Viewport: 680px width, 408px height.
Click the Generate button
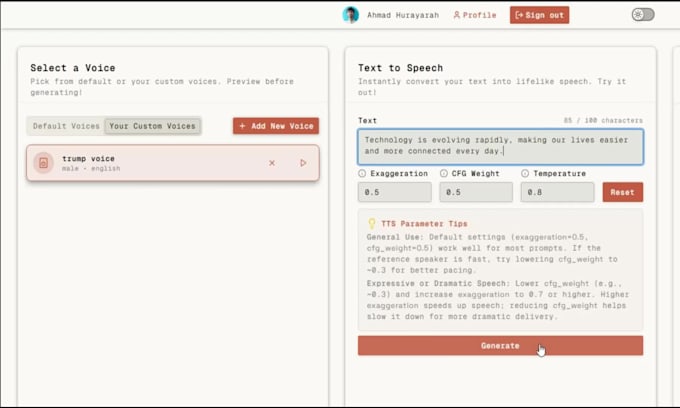coord(500,346)
